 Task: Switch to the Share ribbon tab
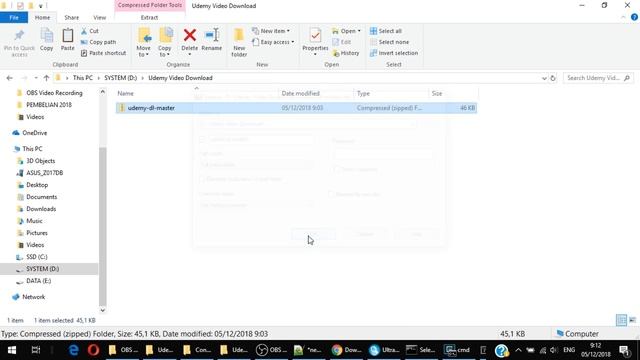pos(71,18)
